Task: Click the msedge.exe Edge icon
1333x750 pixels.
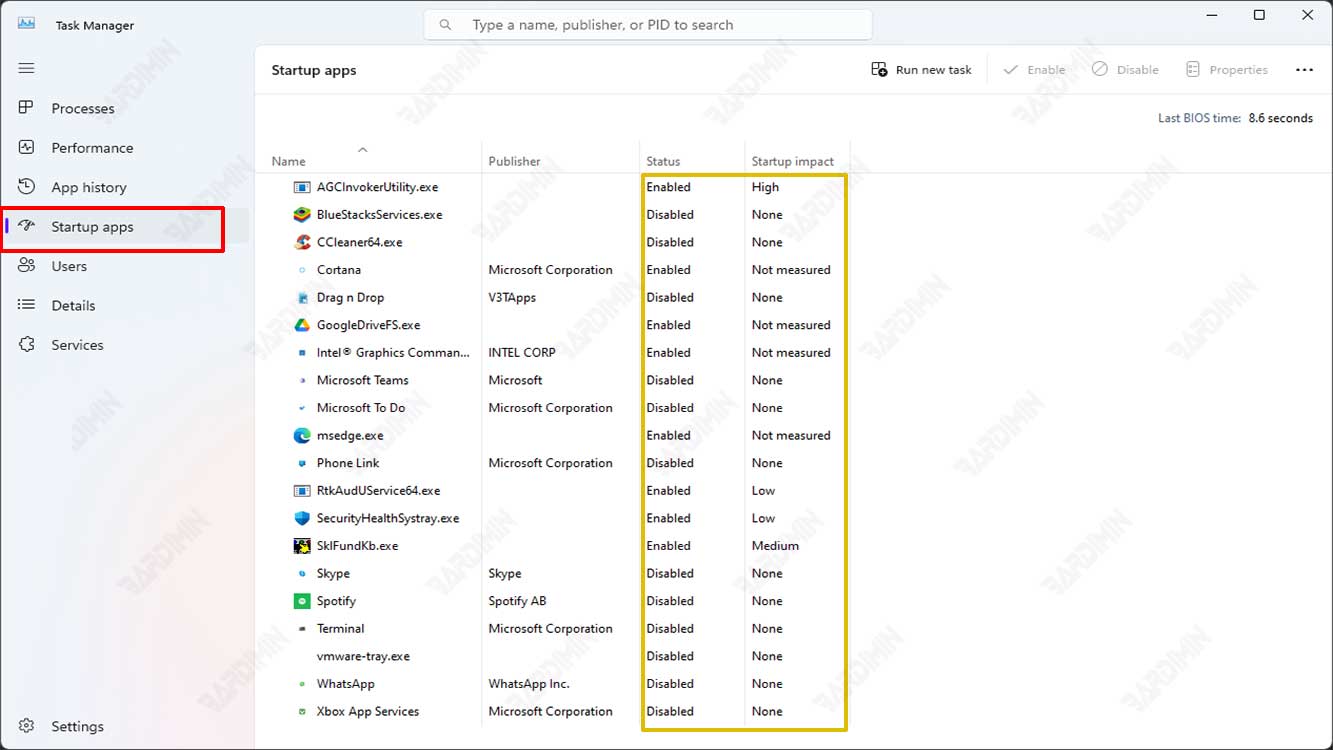Action: (302, 436)
